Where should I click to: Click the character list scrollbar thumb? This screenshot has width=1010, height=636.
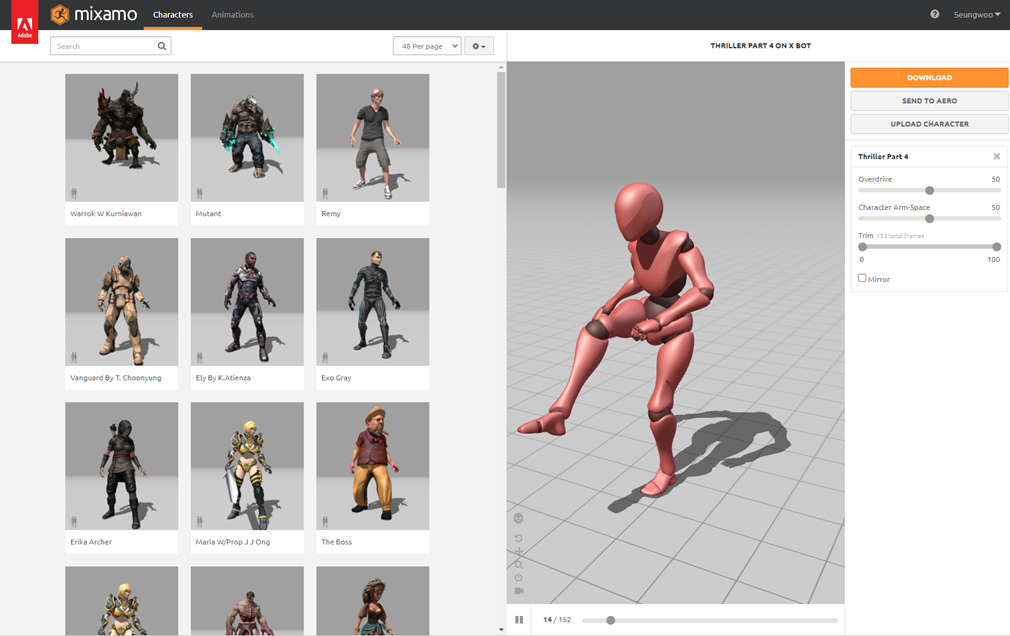point(501,130)
